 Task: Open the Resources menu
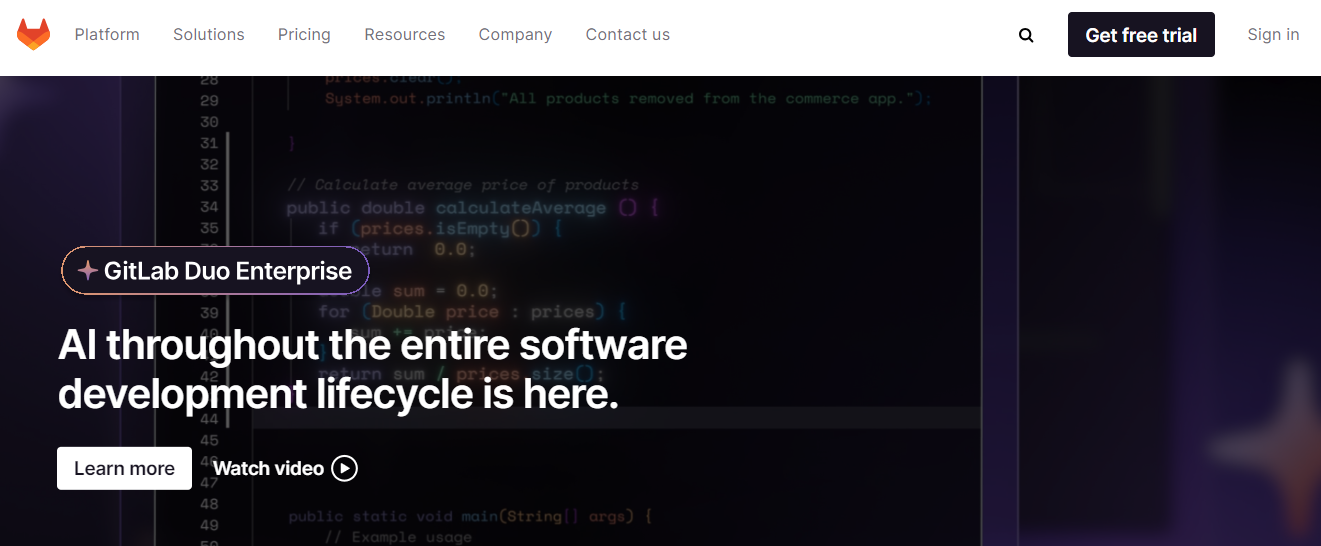click(405, 34)
